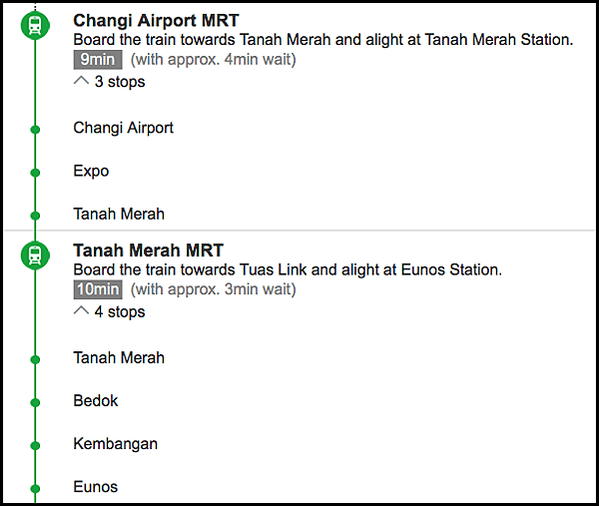This screenshot has height=506, width=599.
Task: Click the green dot beside Eunos
Action: pos(35,488)
